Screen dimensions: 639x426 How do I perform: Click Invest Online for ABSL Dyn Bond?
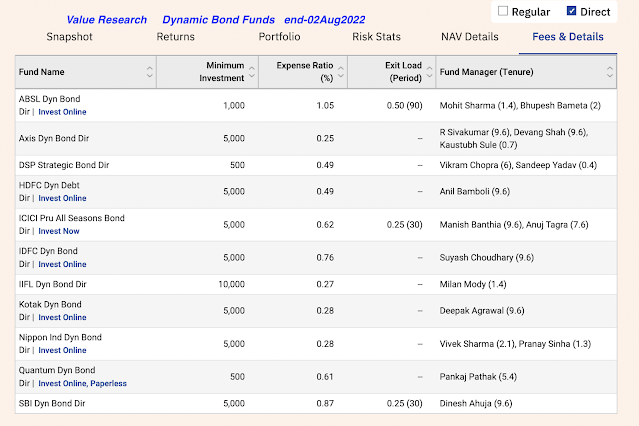pos(62,112)
